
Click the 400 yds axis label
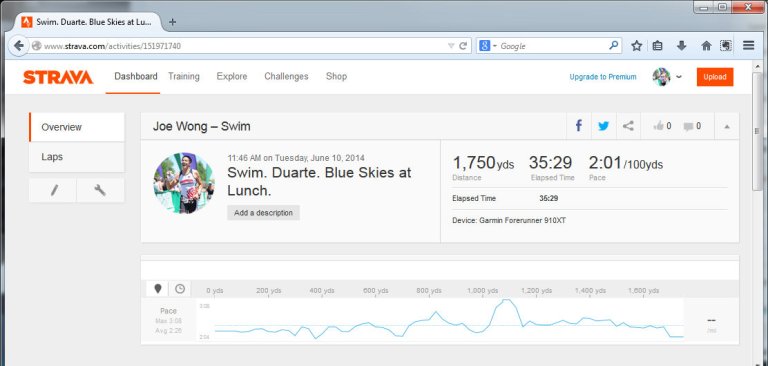coord(322,291)
